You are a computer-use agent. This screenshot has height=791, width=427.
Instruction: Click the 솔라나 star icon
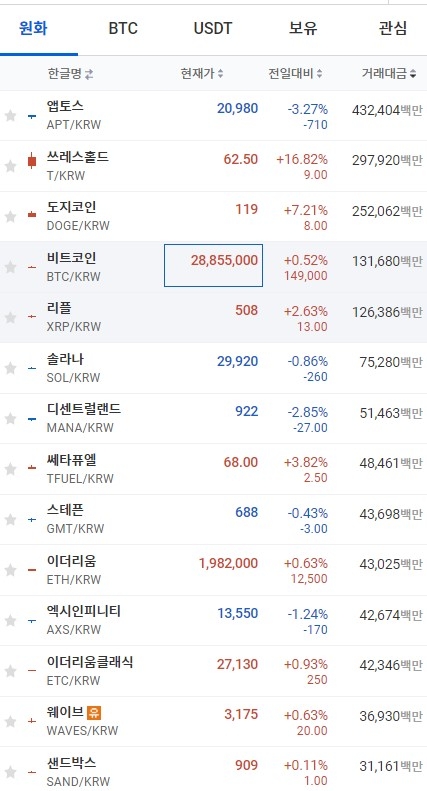(10, 368)
